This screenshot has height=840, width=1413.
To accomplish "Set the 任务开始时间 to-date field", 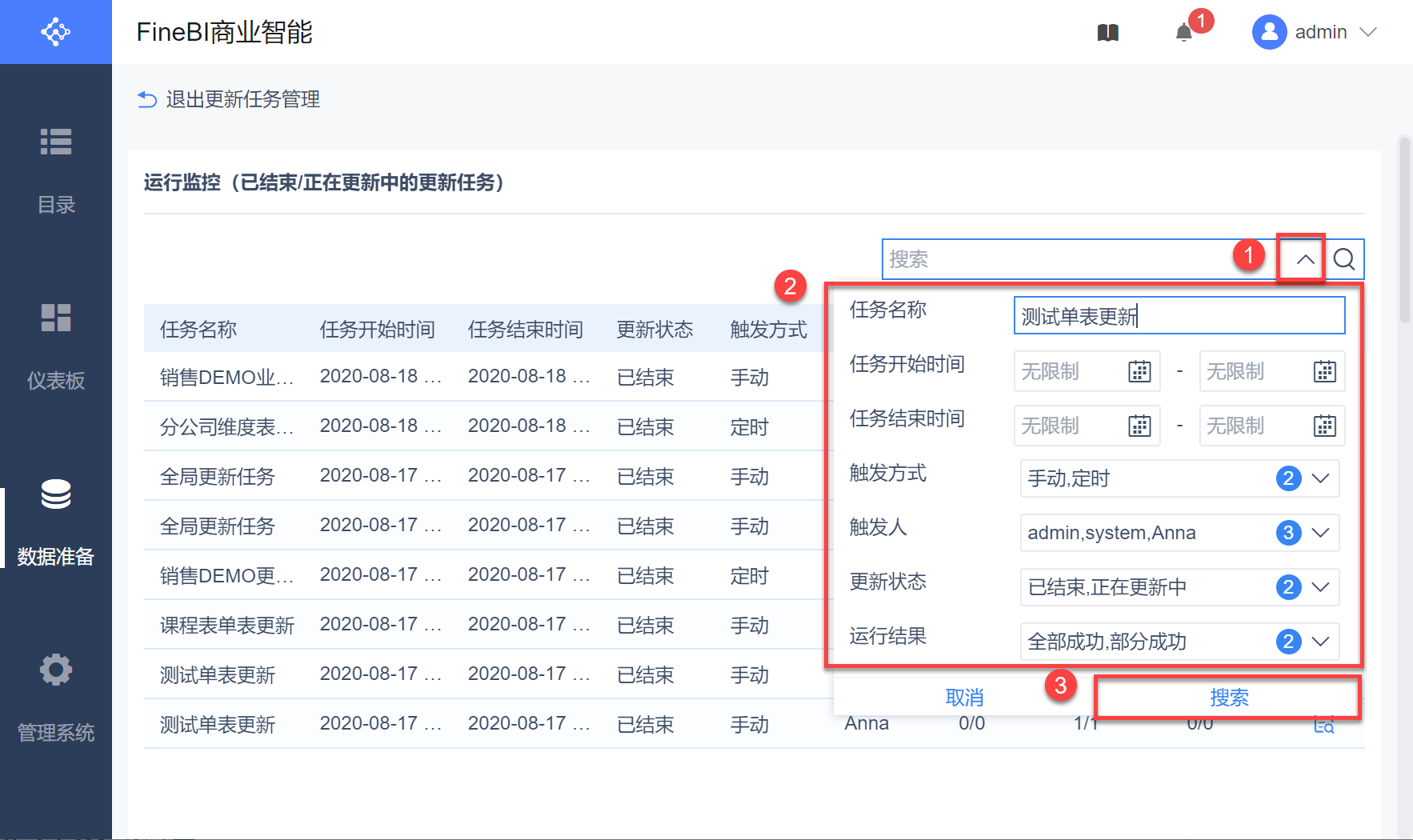I will 1272,371.
